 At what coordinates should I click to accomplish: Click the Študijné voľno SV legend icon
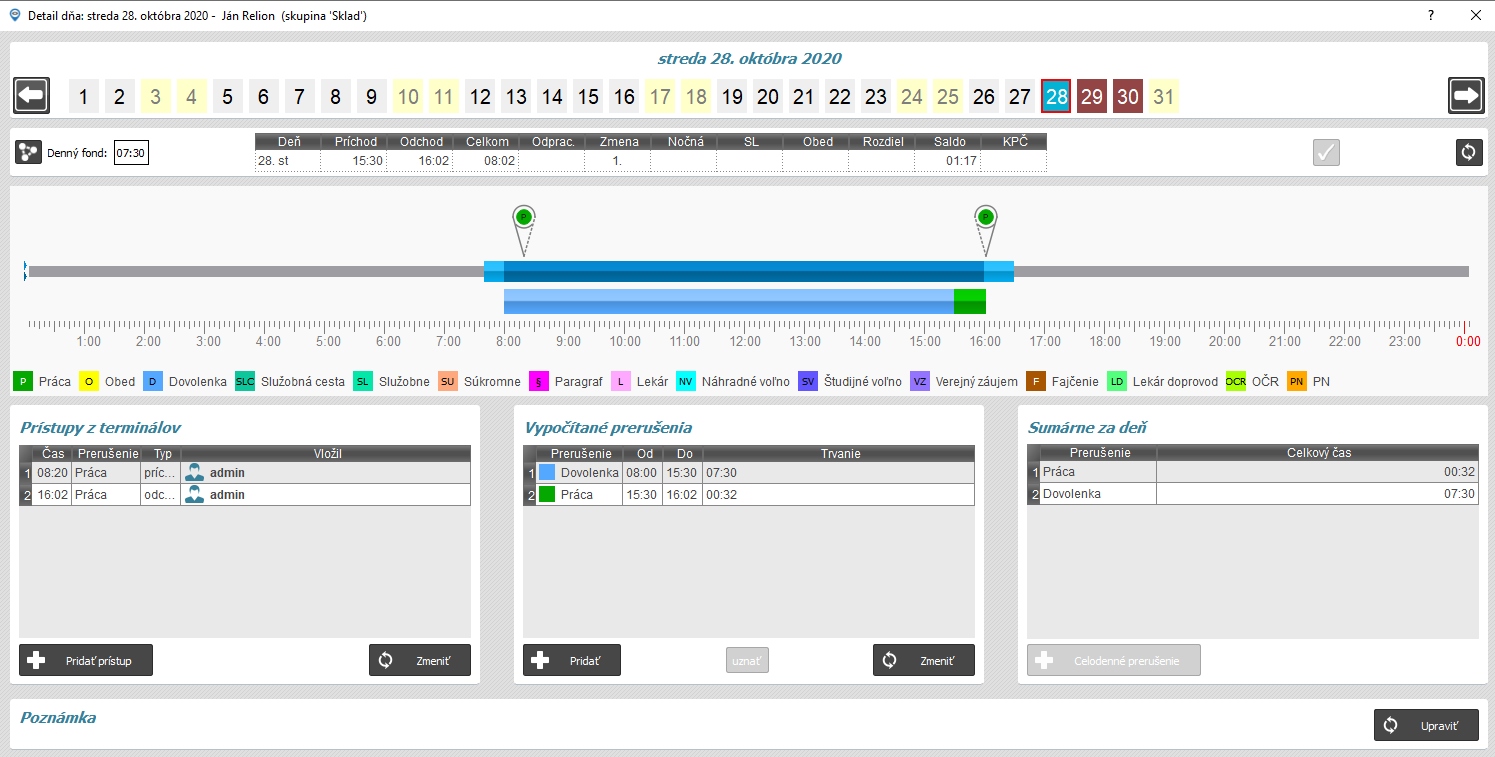click(x=808, y=381)
